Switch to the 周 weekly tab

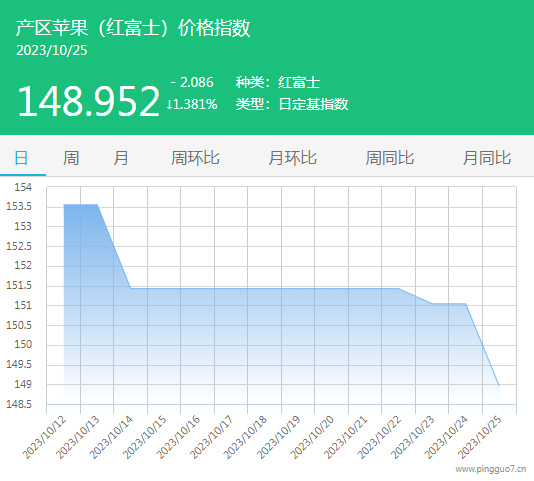pyautogui.click(x=71, y=158)
